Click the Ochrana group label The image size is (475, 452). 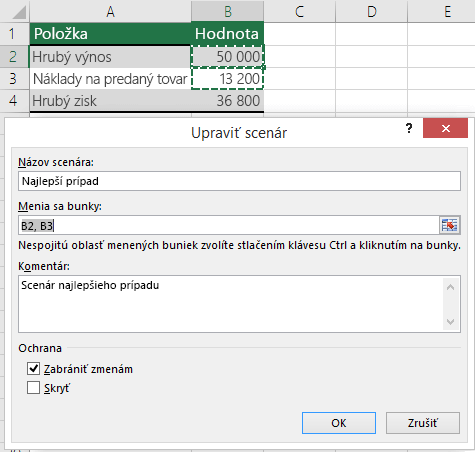(40, 348)
